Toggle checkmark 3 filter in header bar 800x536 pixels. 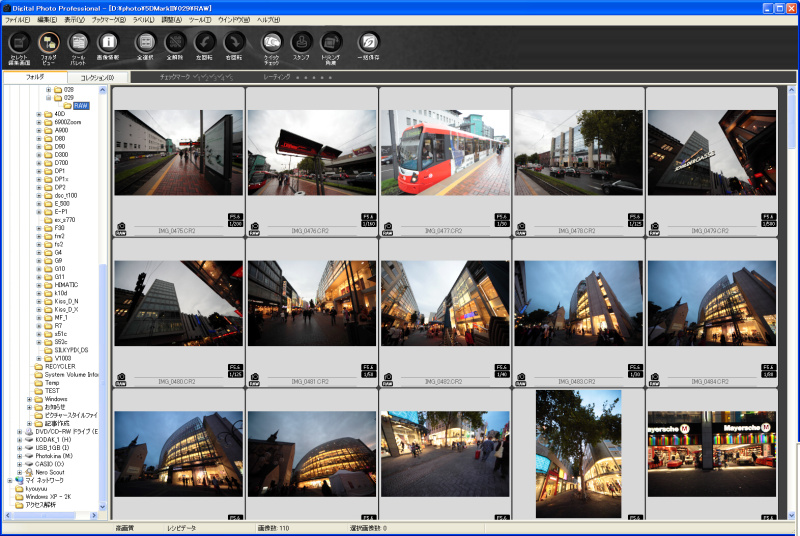point(212,78)
